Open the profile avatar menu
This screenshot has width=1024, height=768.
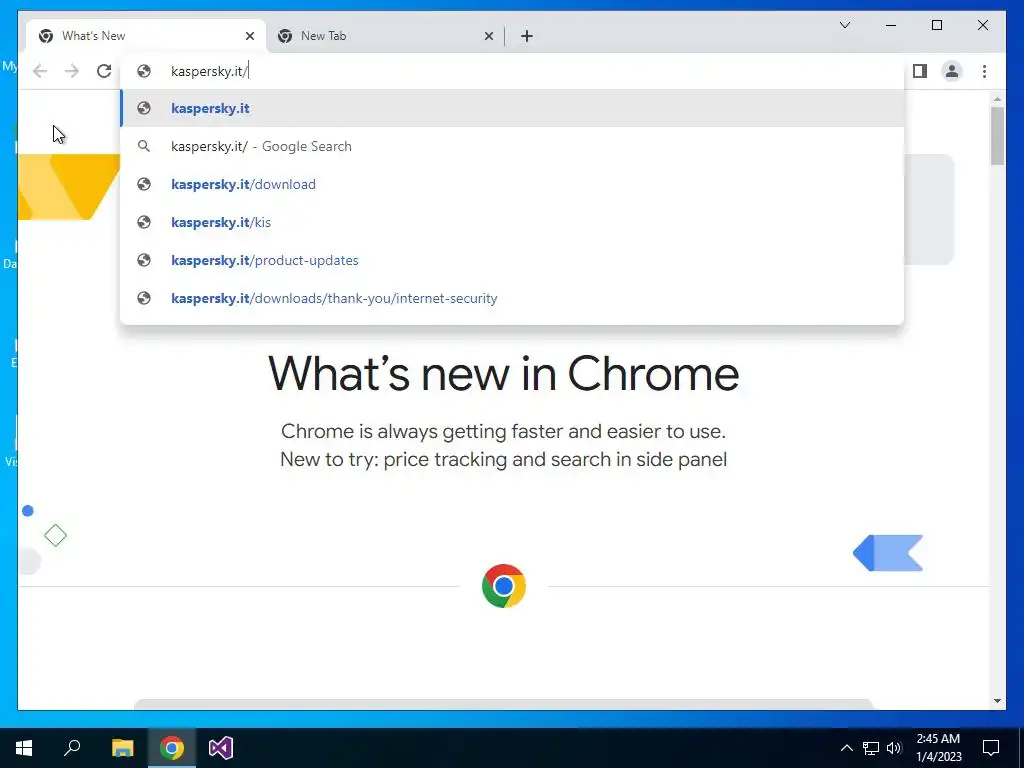point(952,71)
